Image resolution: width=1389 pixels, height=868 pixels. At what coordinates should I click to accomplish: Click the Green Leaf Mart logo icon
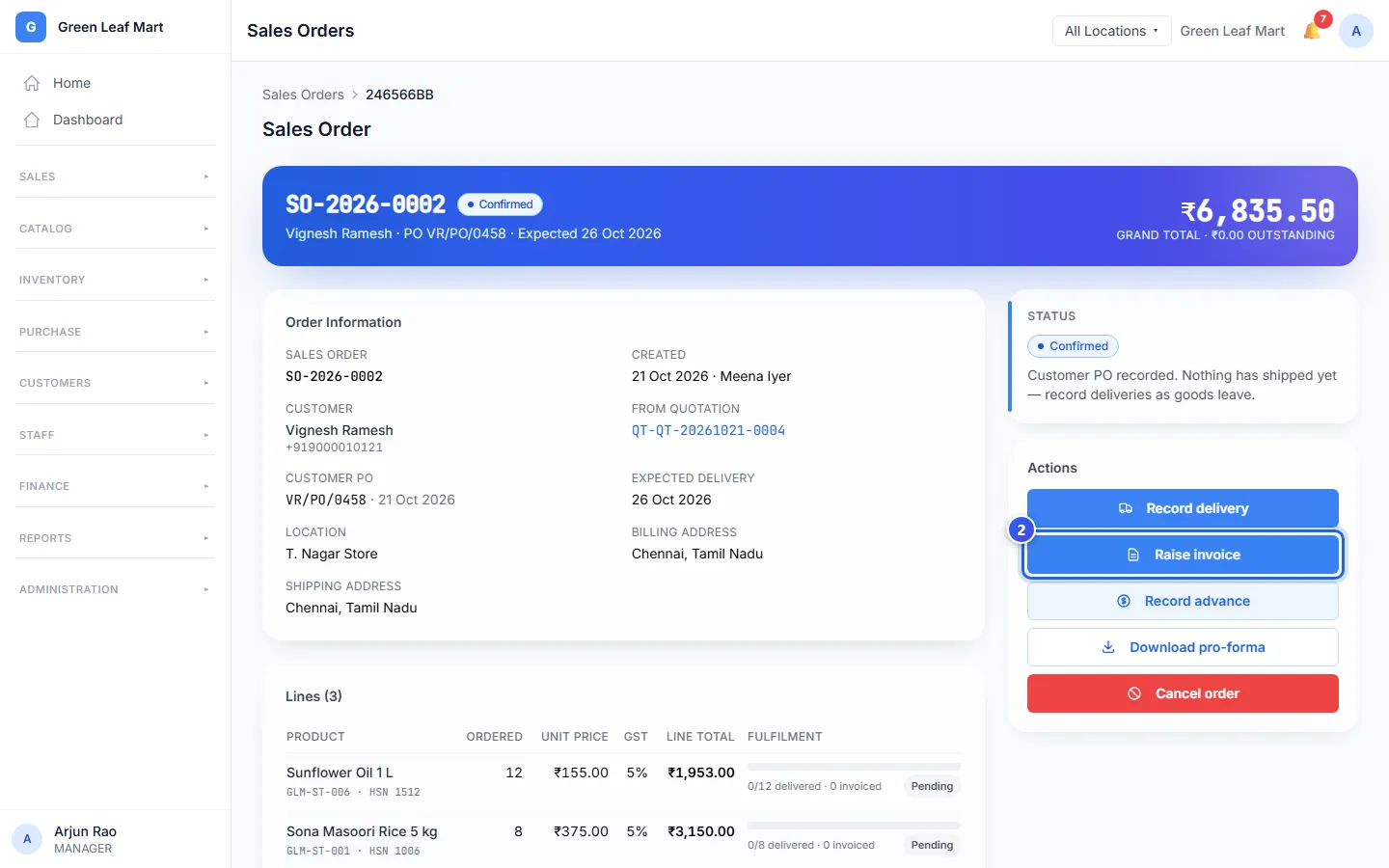point(31,27)
